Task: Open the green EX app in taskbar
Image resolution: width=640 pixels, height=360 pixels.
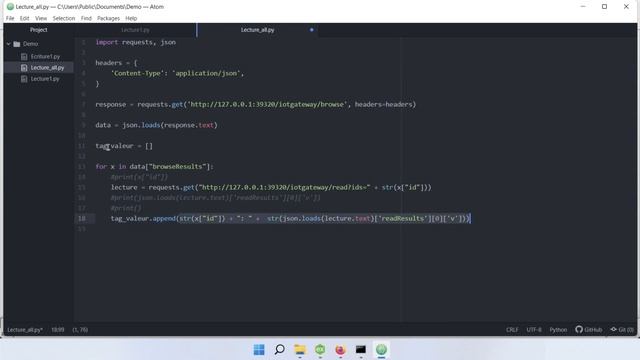Action: (320, 349)
